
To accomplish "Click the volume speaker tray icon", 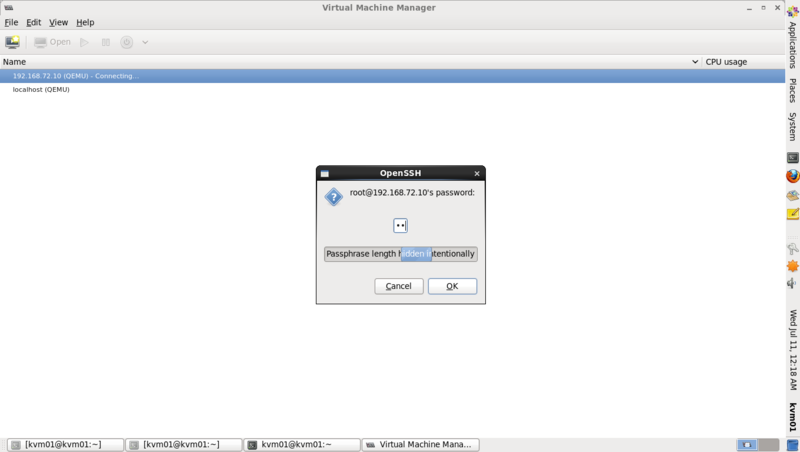I will click(x=793, y=283).
